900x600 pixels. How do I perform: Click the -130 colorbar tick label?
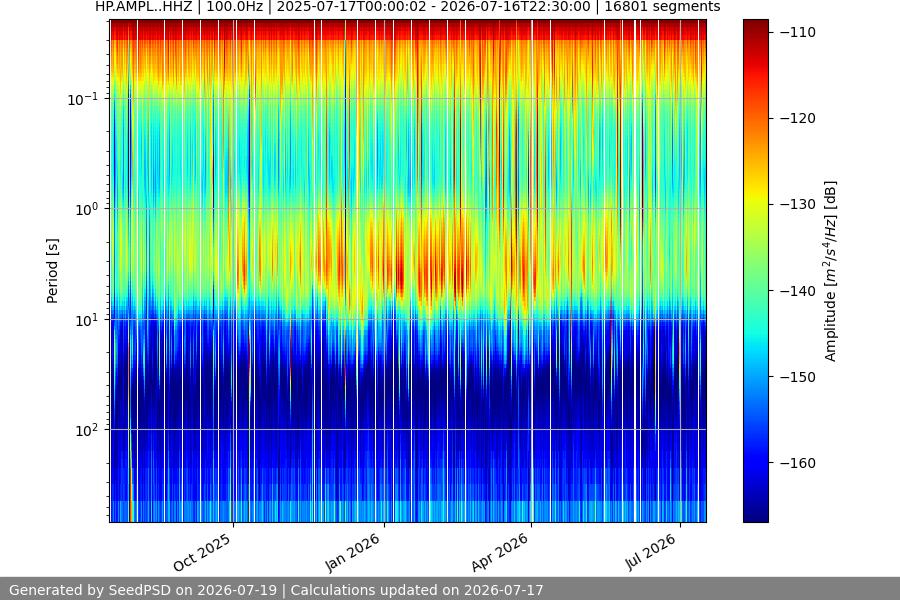(798, 204)
